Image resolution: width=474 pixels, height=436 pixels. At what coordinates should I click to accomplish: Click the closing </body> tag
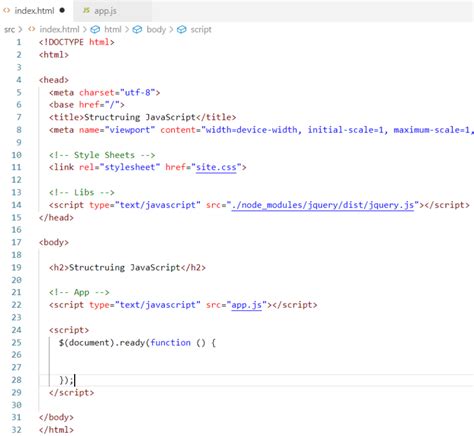56,417
